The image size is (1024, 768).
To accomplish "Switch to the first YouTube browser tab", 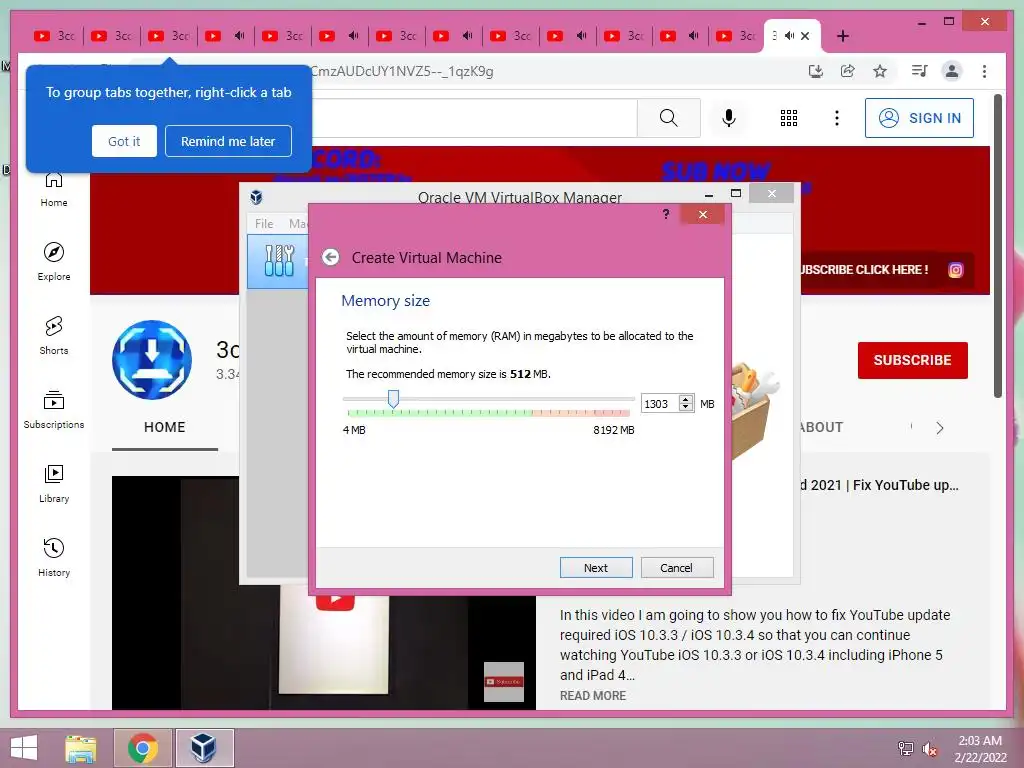I will click(55, 36).
